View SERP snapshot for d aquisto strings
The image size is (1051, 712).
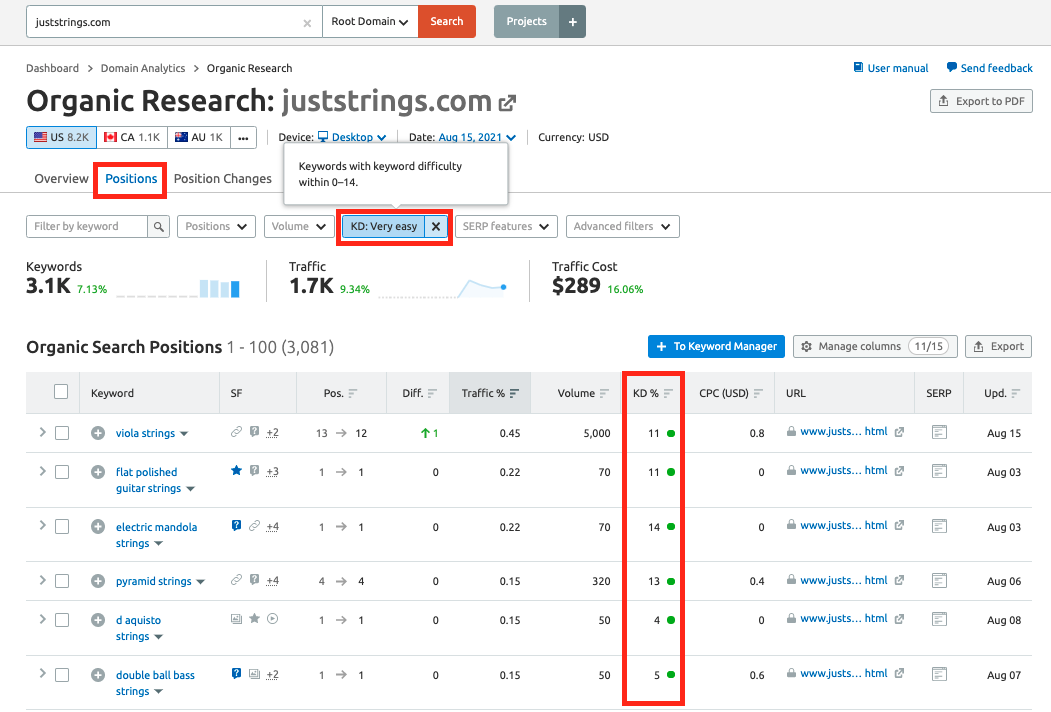[939, 619]
